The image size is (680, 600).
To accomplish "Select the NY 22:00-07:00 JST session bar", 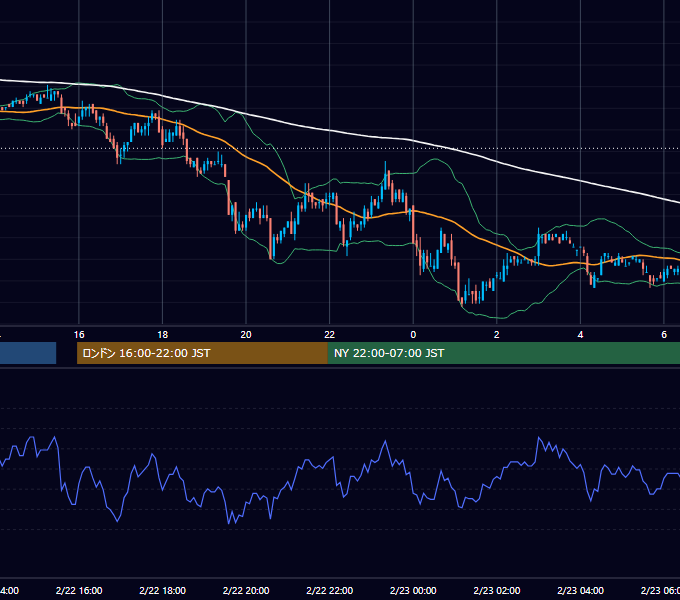I will [503, 353].
